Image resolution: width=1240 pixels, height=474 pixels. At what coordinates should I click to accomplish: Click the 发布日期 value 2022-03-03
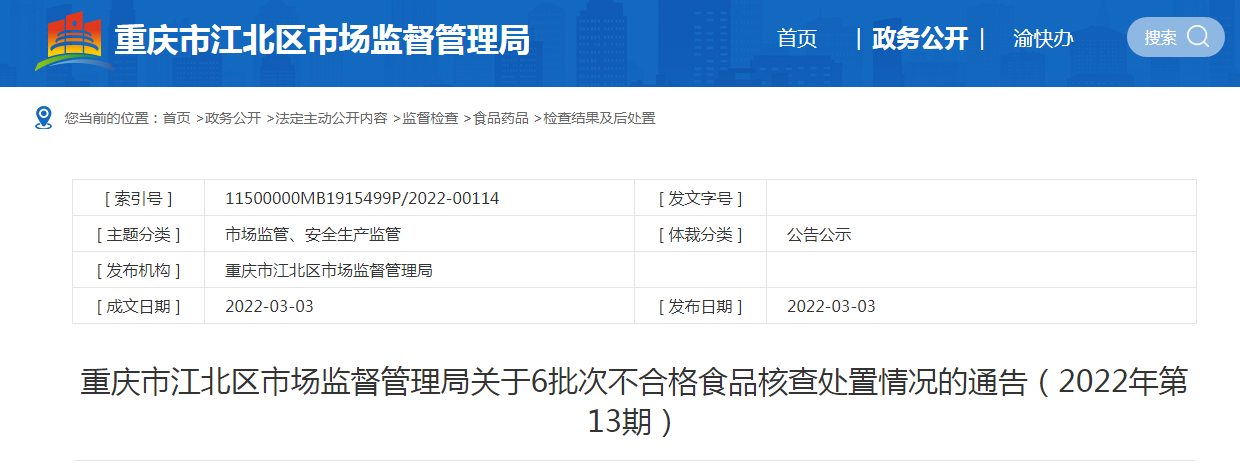tap(831, 306)
